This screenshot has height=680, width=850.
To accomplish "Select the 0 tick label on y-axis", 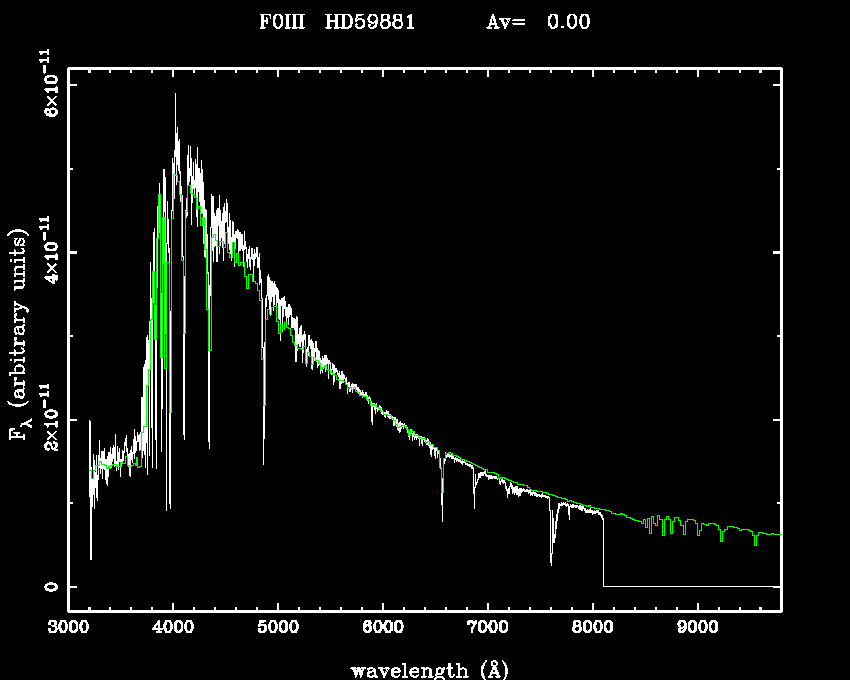I will (x=47, y=586).
